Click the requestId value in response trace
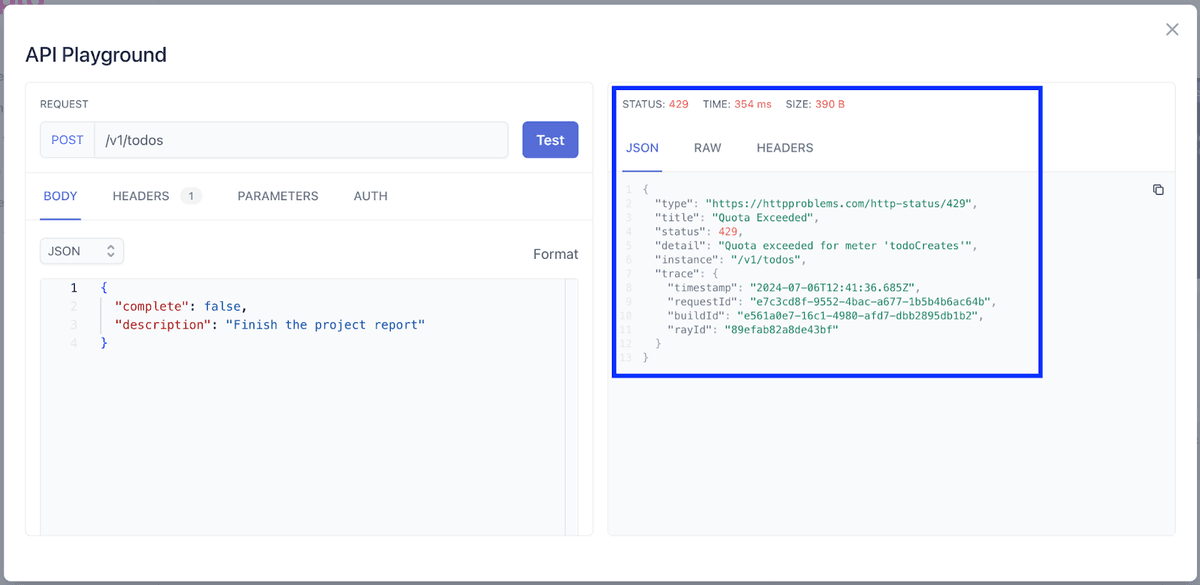 point(870,301)
